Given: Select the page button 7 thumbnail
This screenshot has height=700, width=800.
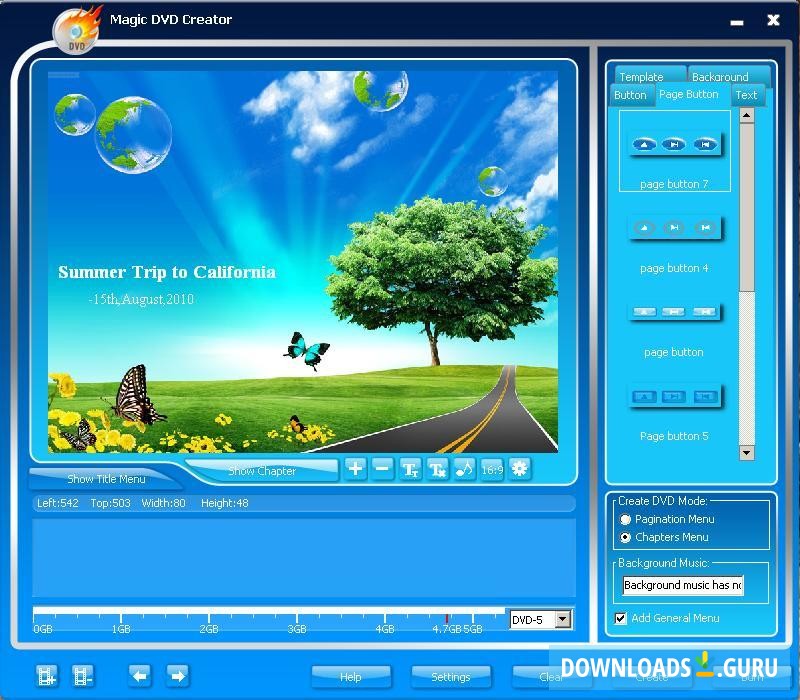Looking at the screenshot, I should coord(674,150).
